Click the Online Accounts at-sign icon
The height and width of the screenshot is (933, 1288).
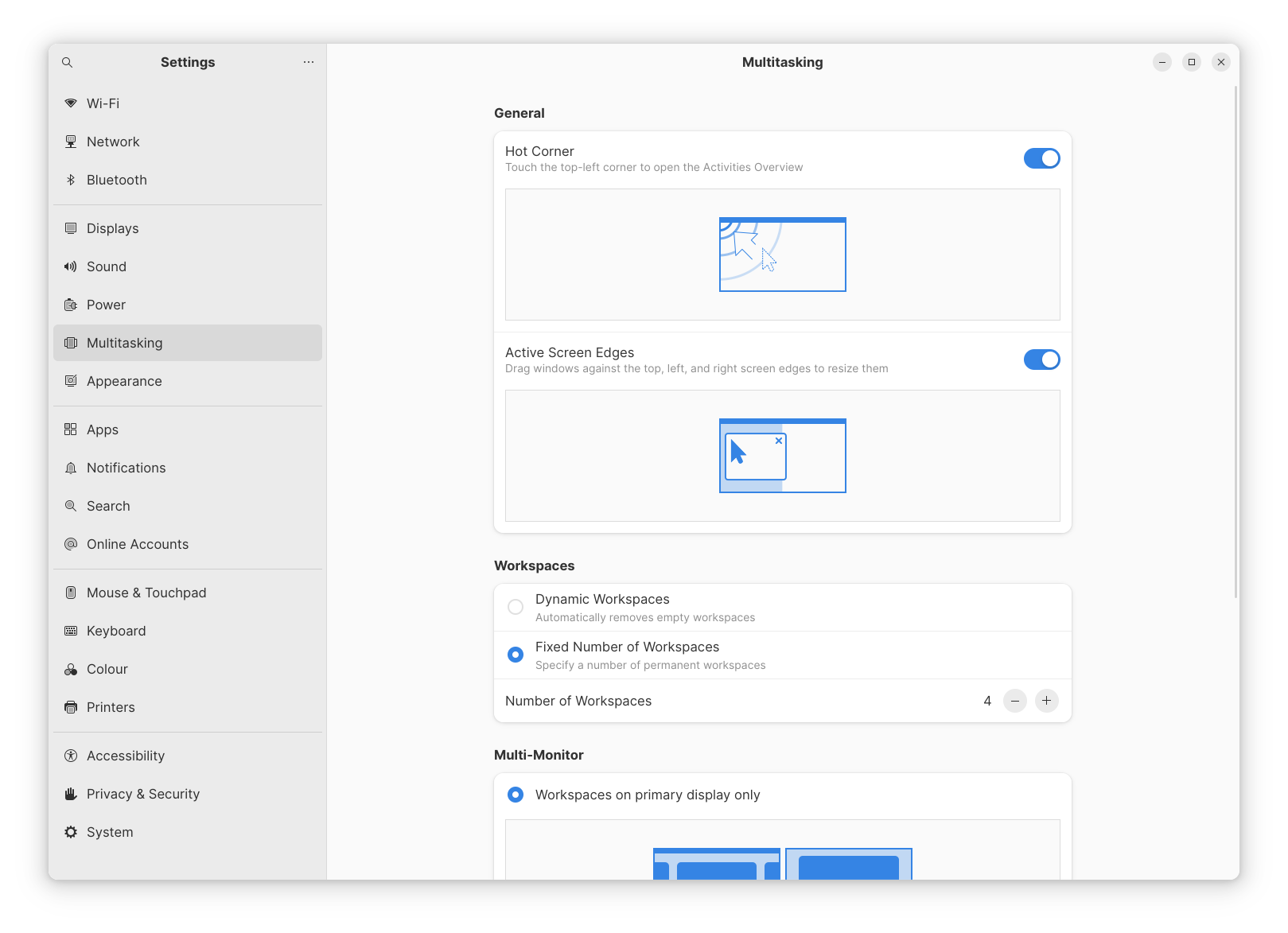[x=71, y=544]
